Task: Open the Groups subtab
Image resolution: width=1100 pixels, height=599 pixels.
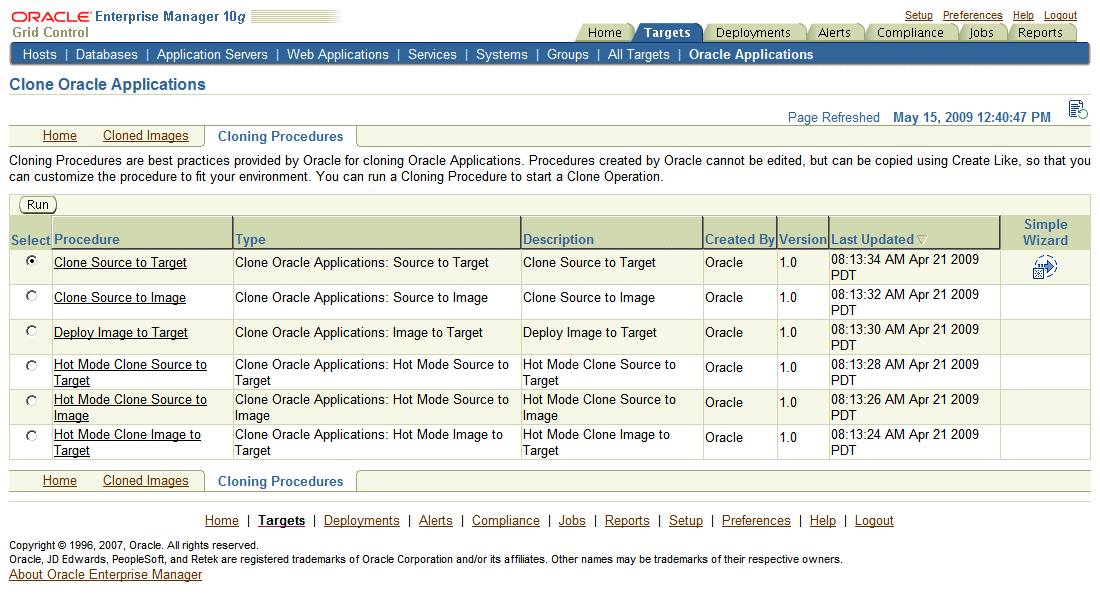Action: (x=568, y=54)
